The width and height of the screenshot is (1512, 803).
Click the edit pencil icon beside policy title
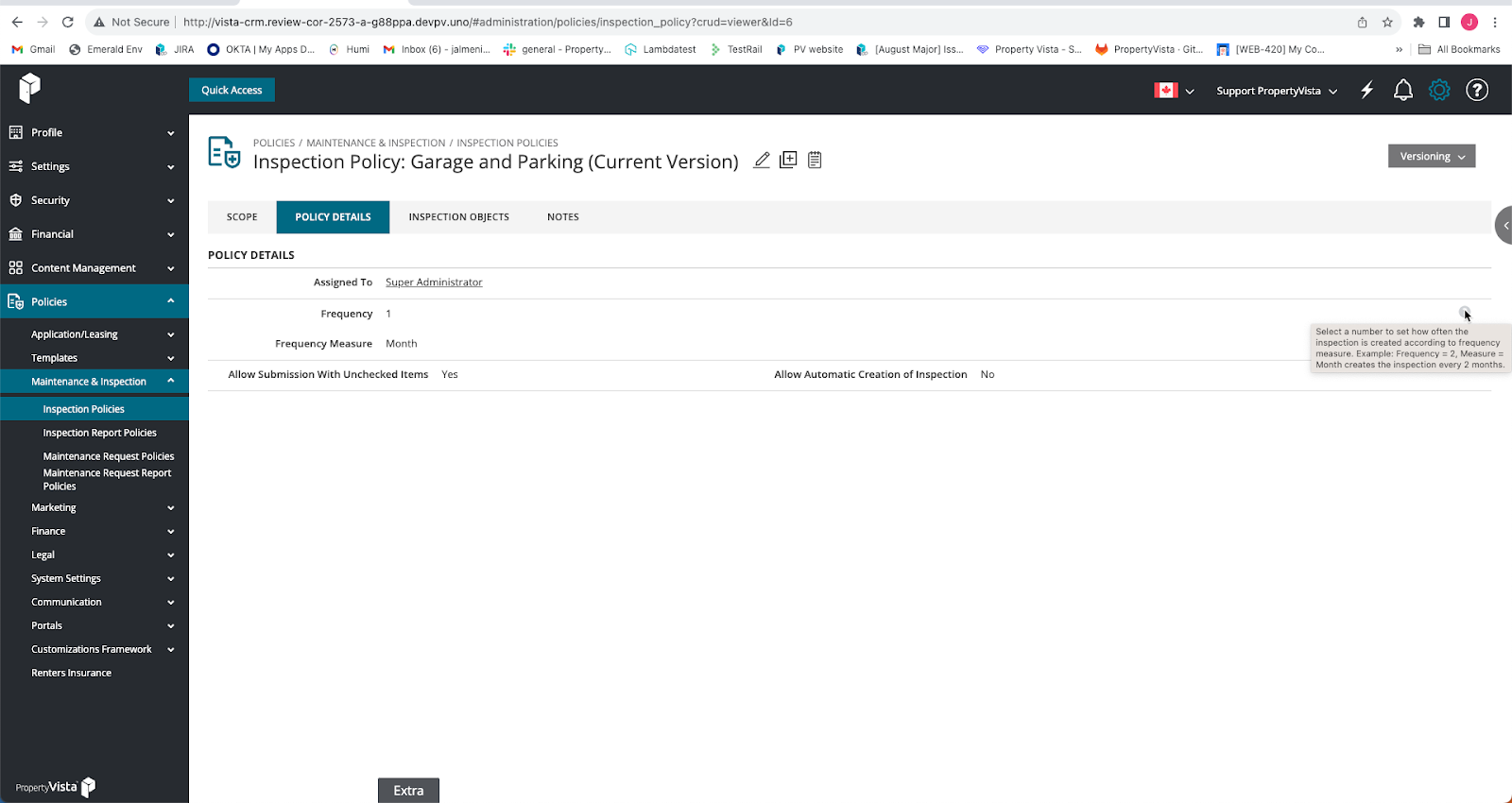pos(762,160)
